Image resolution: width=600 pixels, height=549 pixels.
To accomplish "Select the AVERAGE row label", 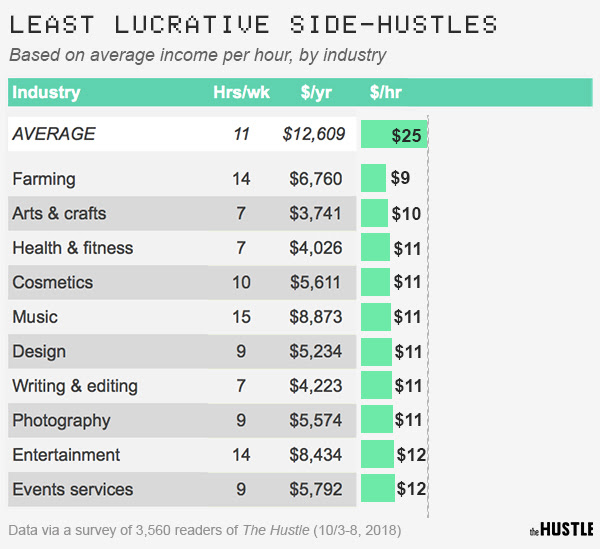I will (x=54, y=134).
